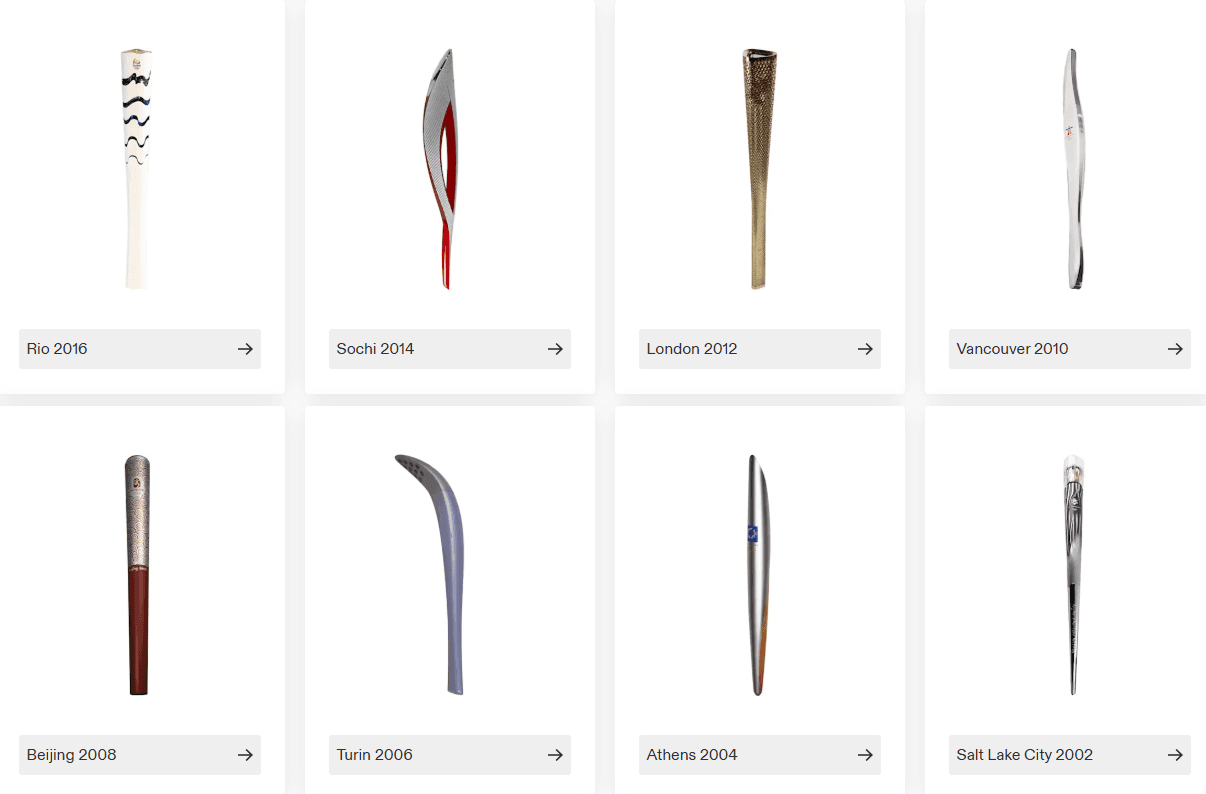Click the arrow icon beside London 2012
Viewport: 1206px width, 794px height.
coord(865,349)
